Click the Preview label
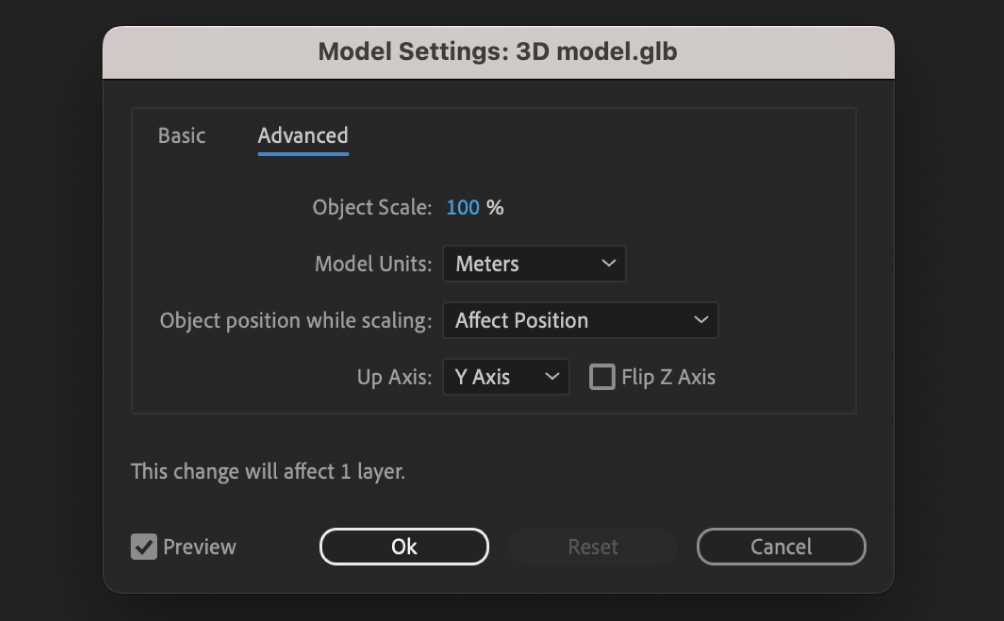The height and width of the screenshot is (621, 1004). pos(198,546)
